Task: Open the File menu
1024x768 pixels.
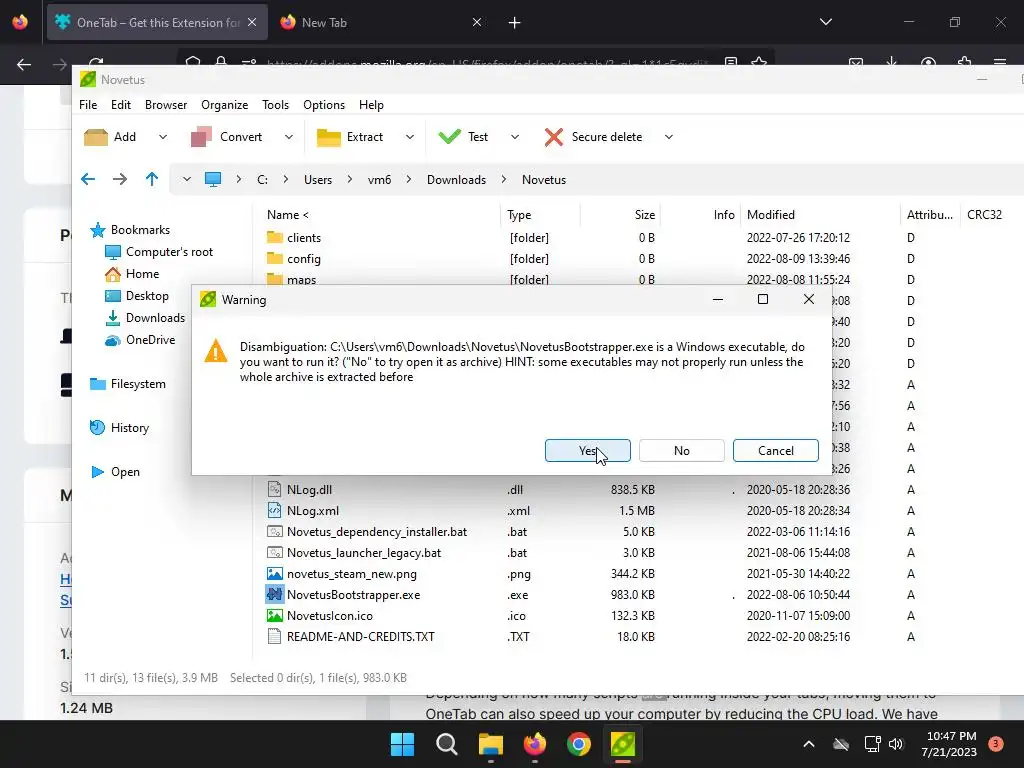Action: click(88, 105)
